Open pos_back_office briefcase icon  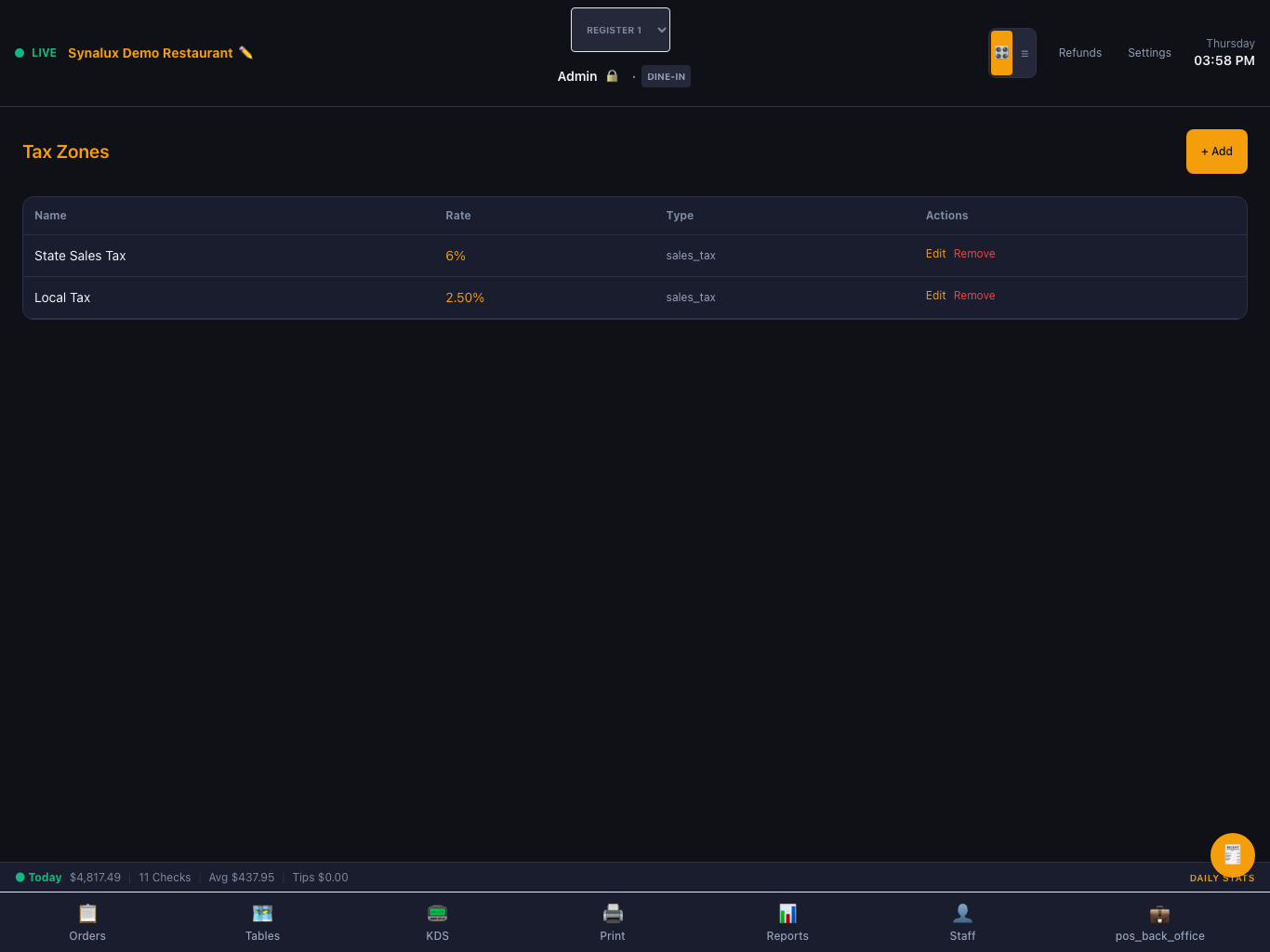click(x=1159, y=913)
